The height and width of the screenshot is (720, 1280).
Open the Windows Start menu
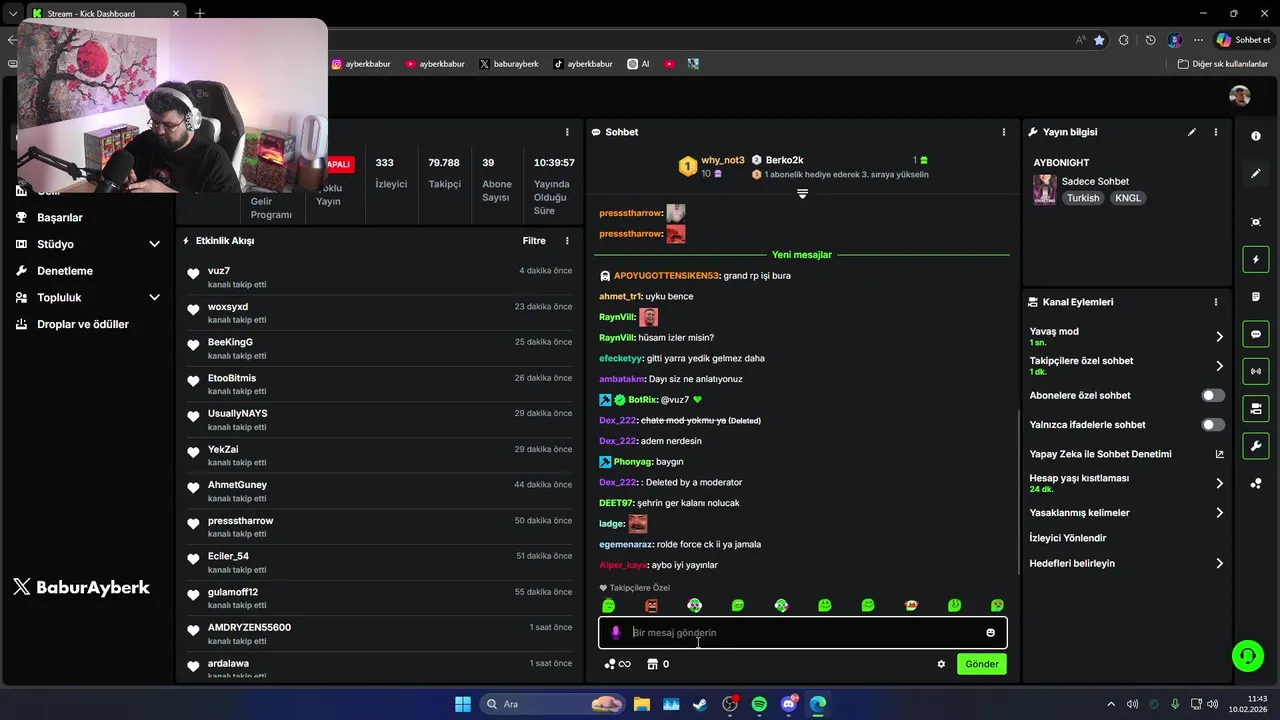pyautogui.click(x=463, y=704)
